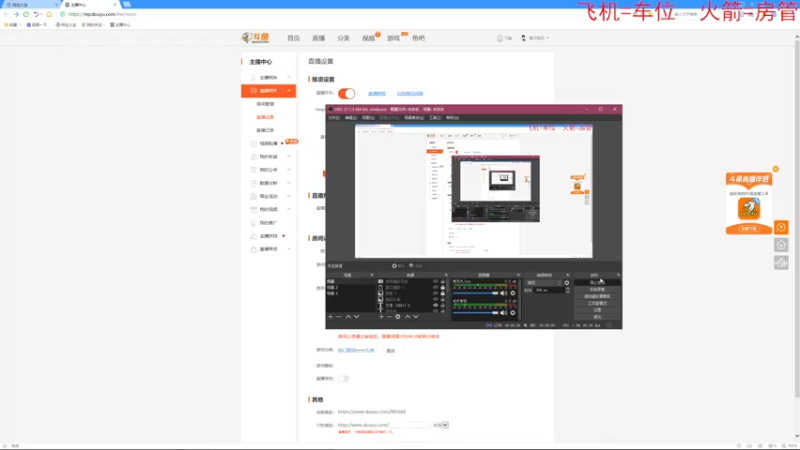Select 场景 2 in the OBS scenes list

351,288
